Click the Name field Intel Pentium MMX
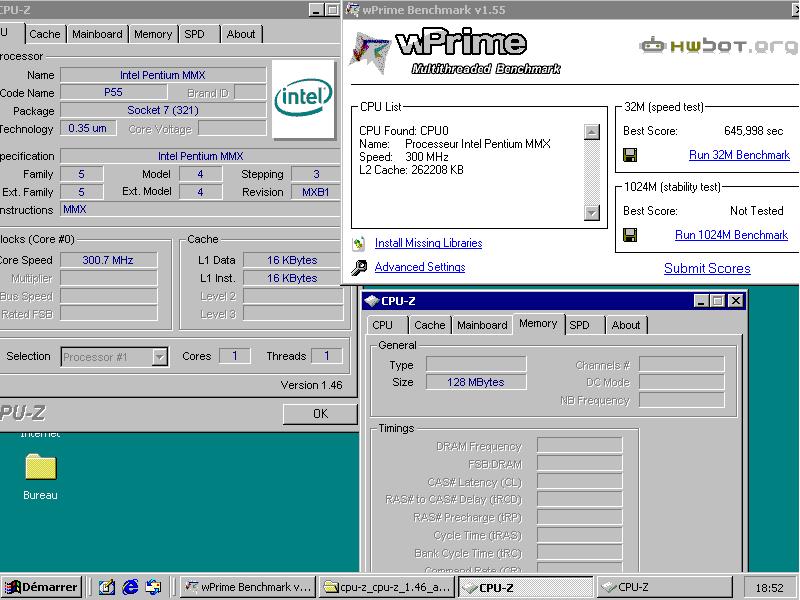The width and height of the screenshot is (800, 600). 163,75
